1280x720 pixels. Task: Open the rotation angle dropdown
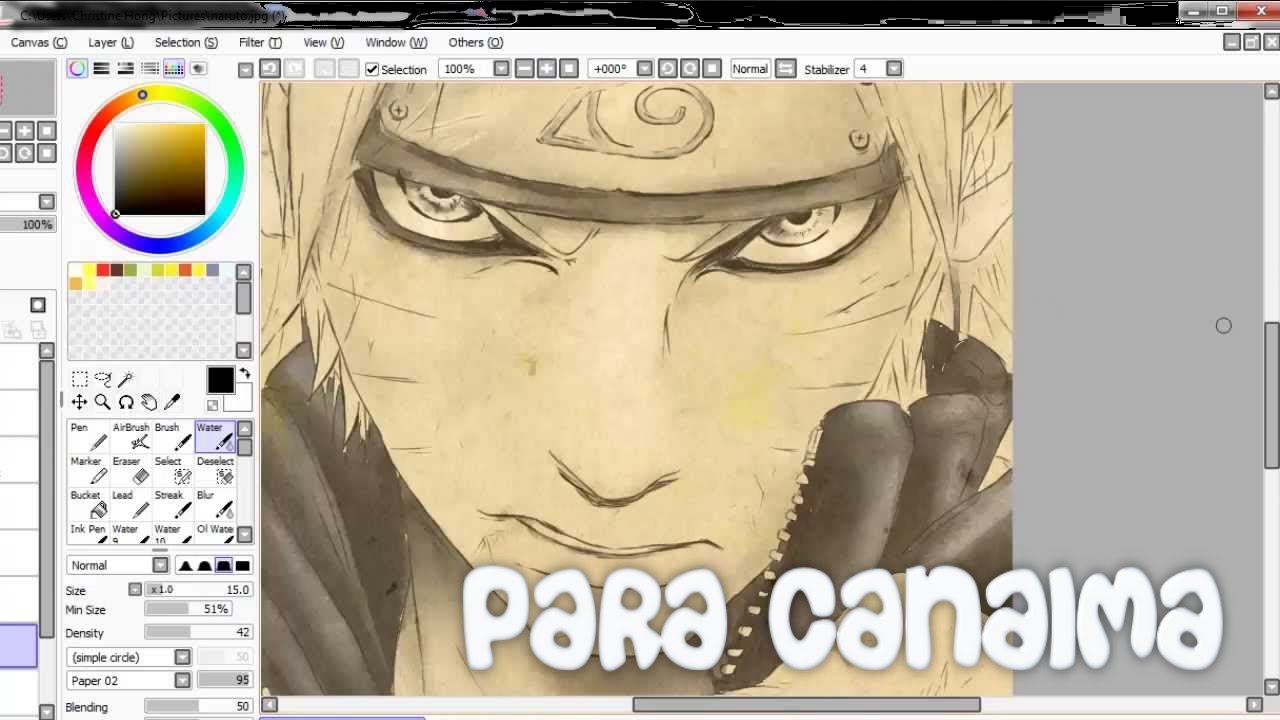[644, 69]
